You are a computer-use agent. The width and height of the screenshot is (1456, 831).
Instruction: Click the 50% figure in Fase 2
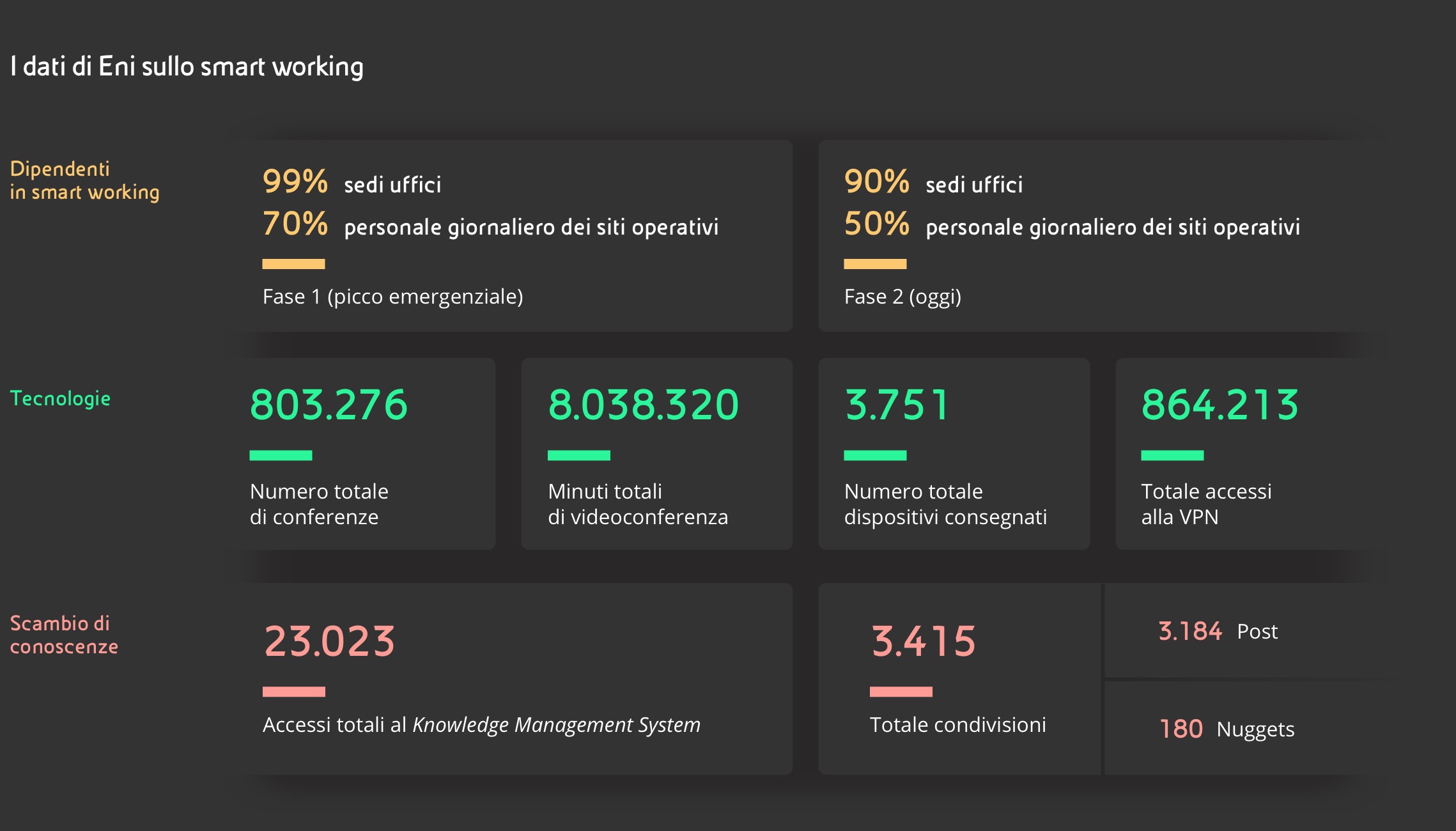[877, 224]
